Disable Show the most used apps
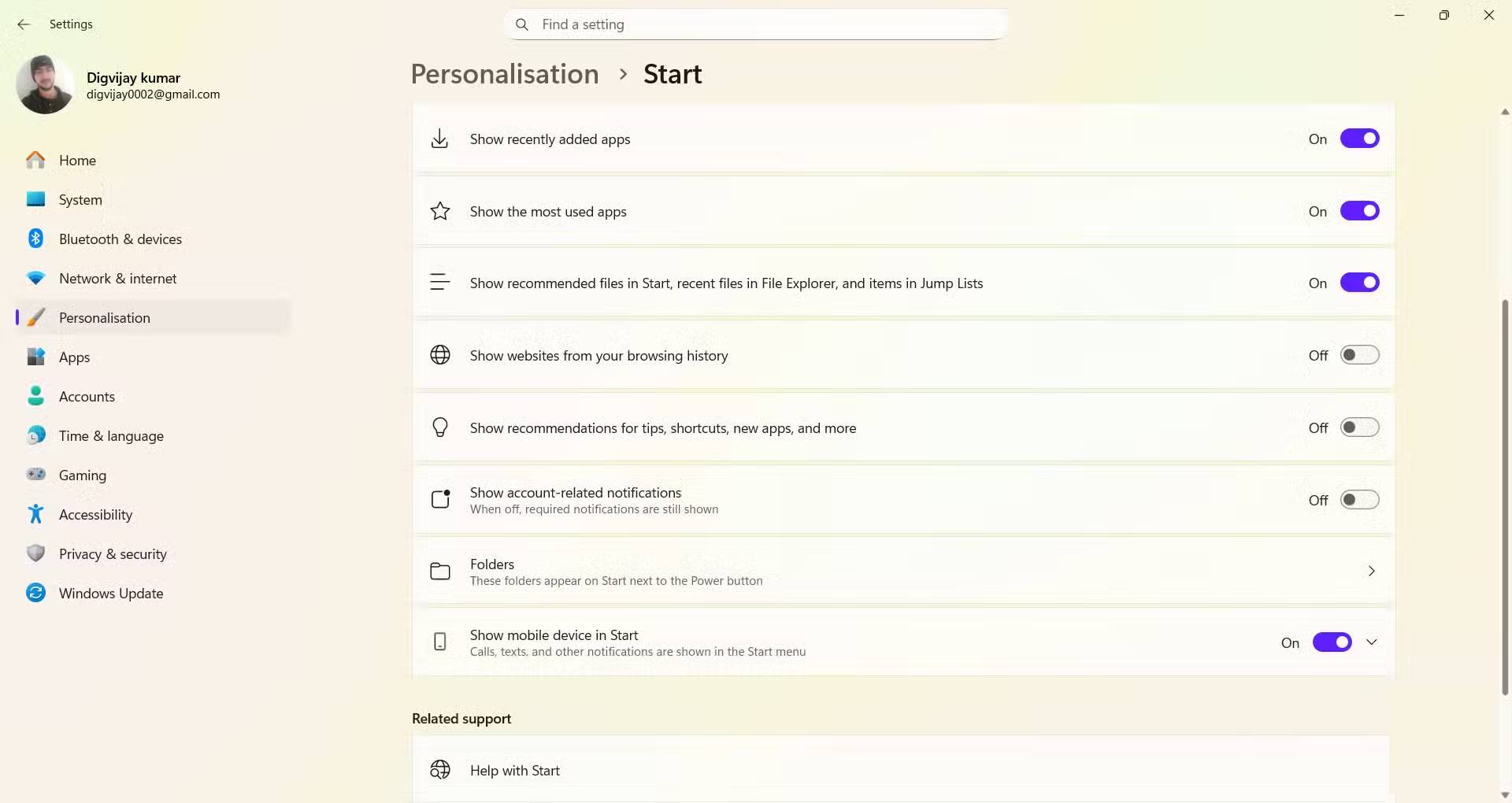This screenshot has height=803, width=1512. click(1359, 211)
